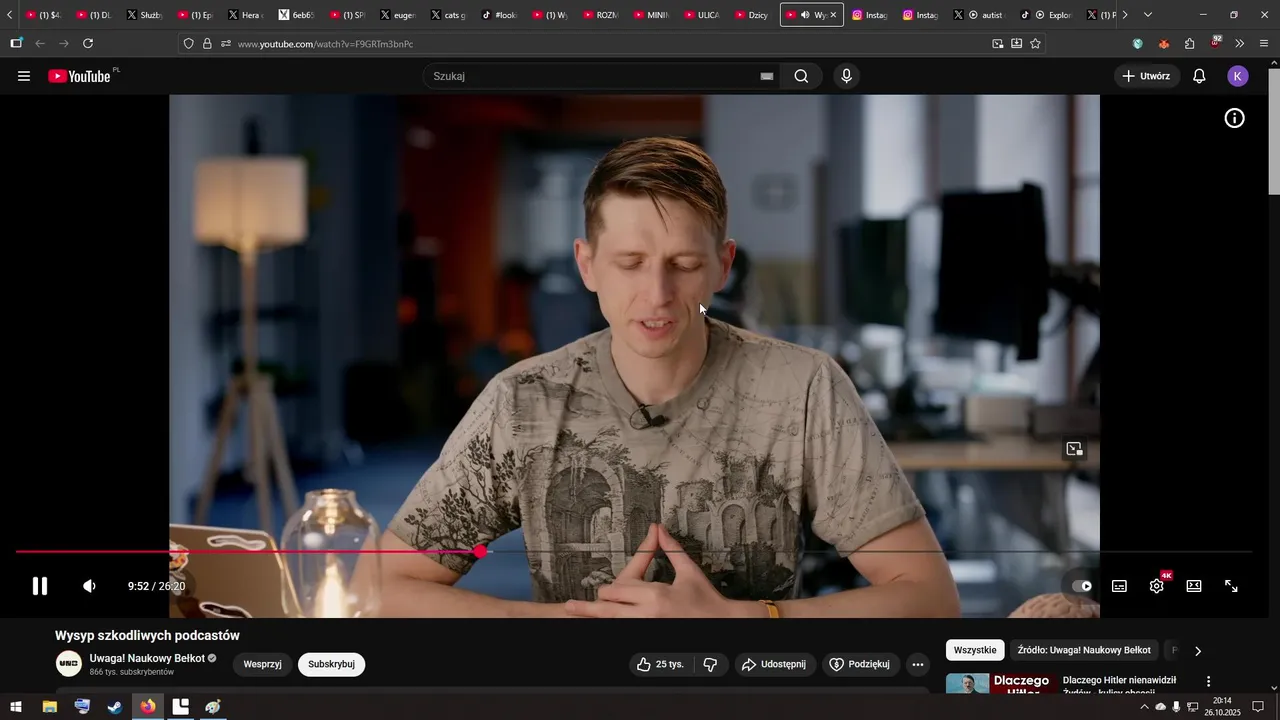Open the Firefox sidebar toggle icon
This screenshot has width=1280, height=720.
click(16, 44)
